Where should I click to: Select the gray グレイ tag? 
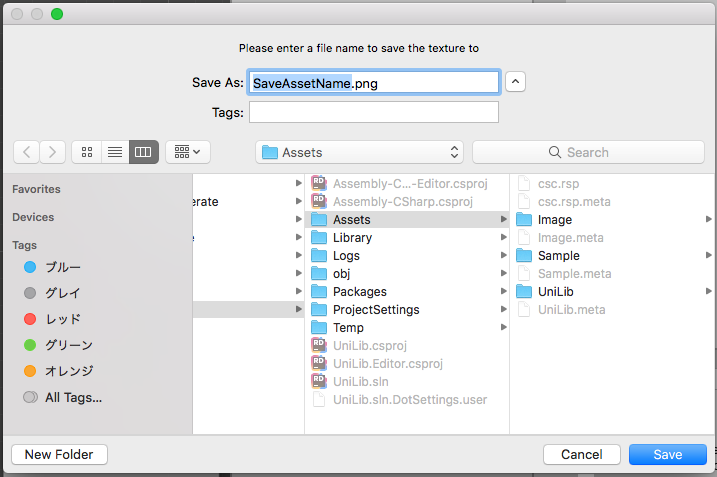click(53, 293)
